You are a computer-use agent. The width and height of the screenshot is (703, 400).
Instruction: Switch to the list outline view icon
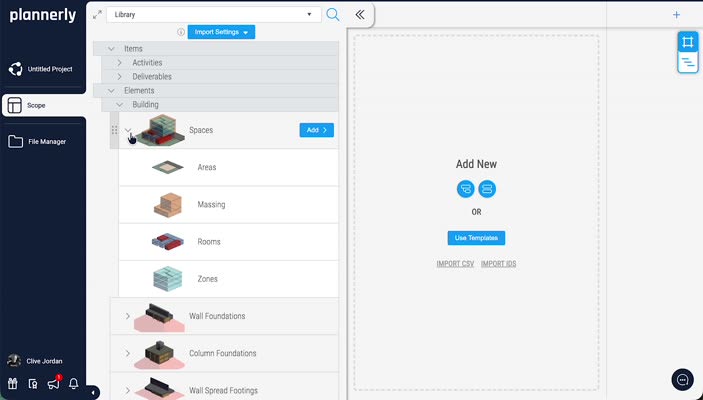pyautogui.click(x=687, y=62)
